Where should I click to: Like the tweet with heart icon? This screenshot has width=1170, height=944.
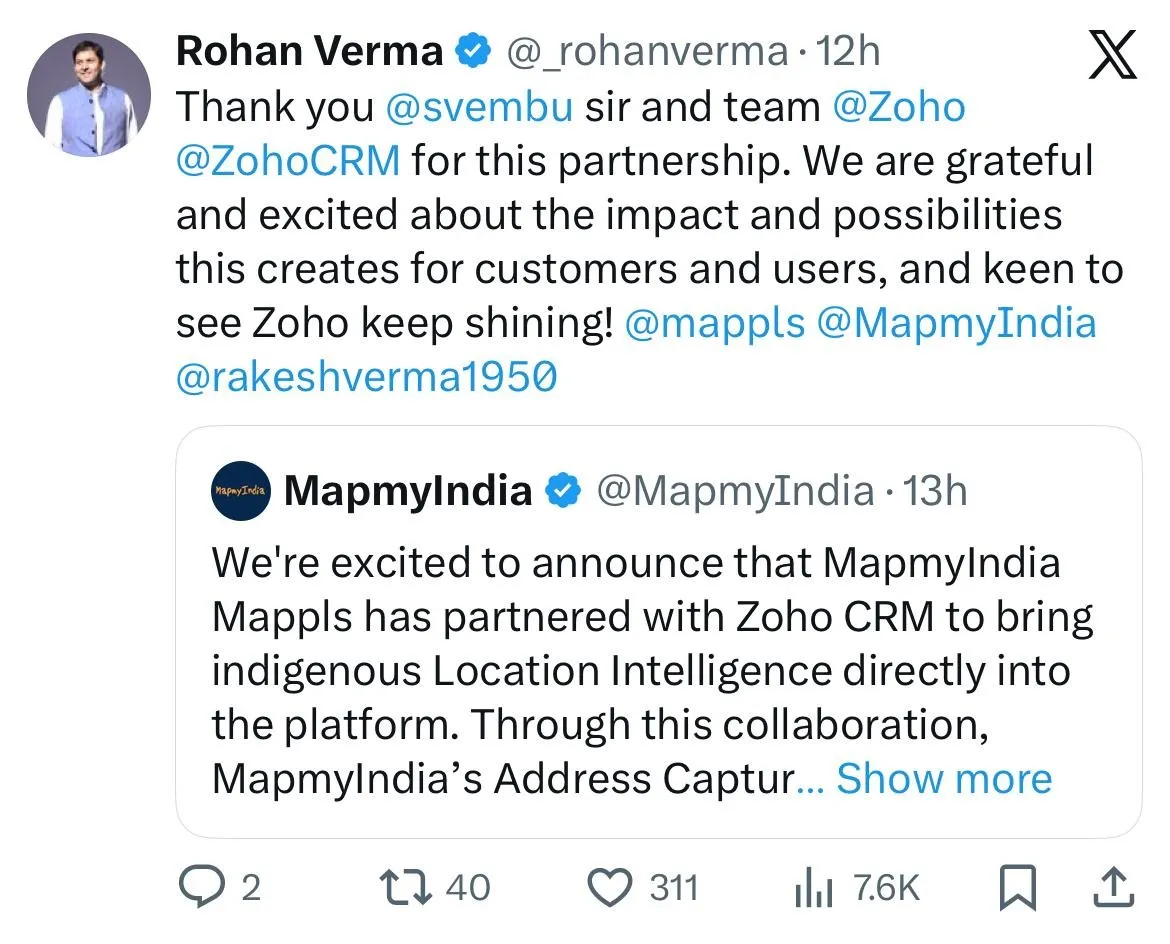pos(610,887)
